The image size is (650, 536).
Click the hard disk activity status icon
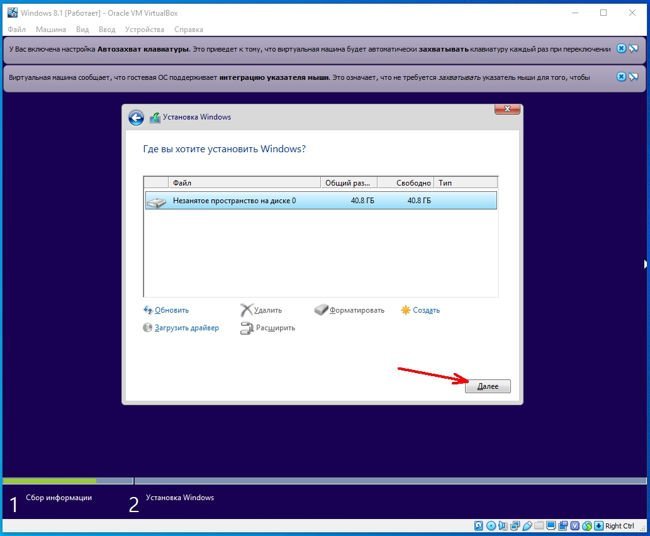pyautogui.click(x=479, y=526)
